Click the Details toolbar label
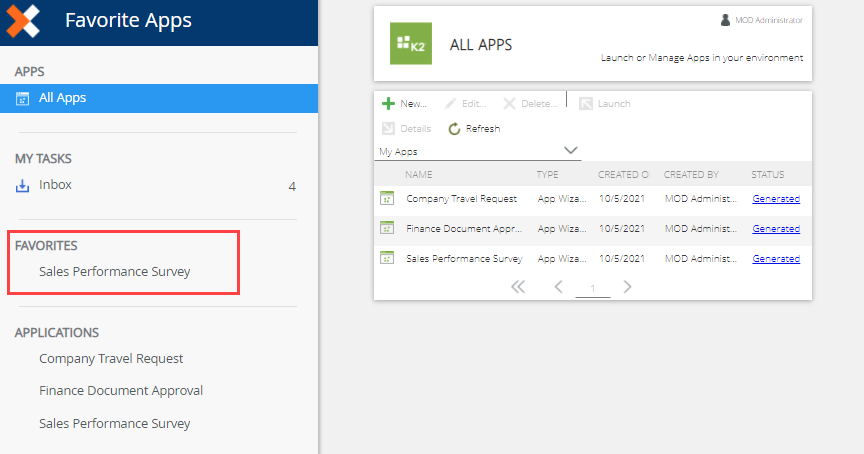The image size is (864, 454). tap(415, 128)
